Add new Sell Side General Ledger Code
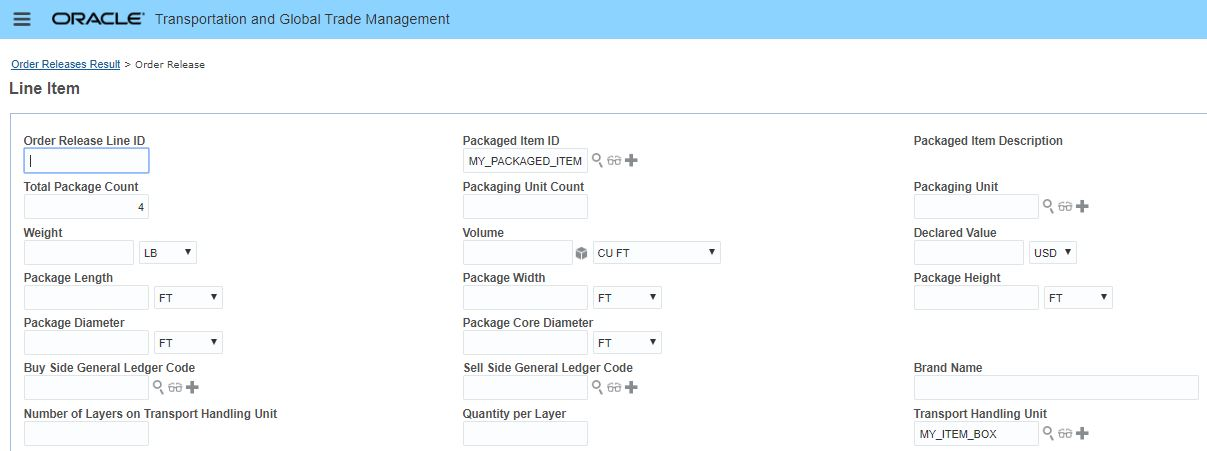This screenshot has height=451, width=1207. [631, 387]
